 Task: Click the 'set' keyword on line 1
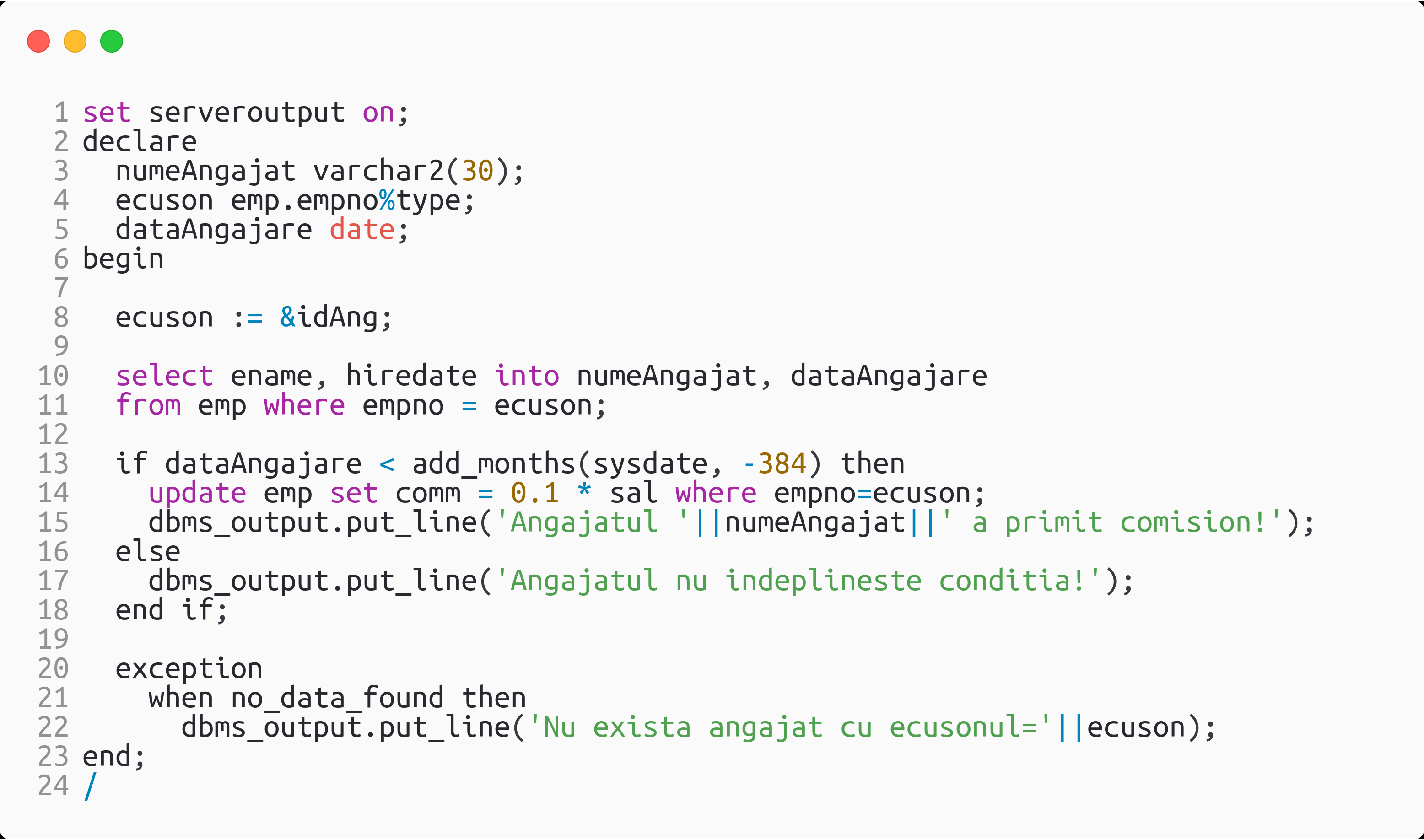click(x=107, y=113)
